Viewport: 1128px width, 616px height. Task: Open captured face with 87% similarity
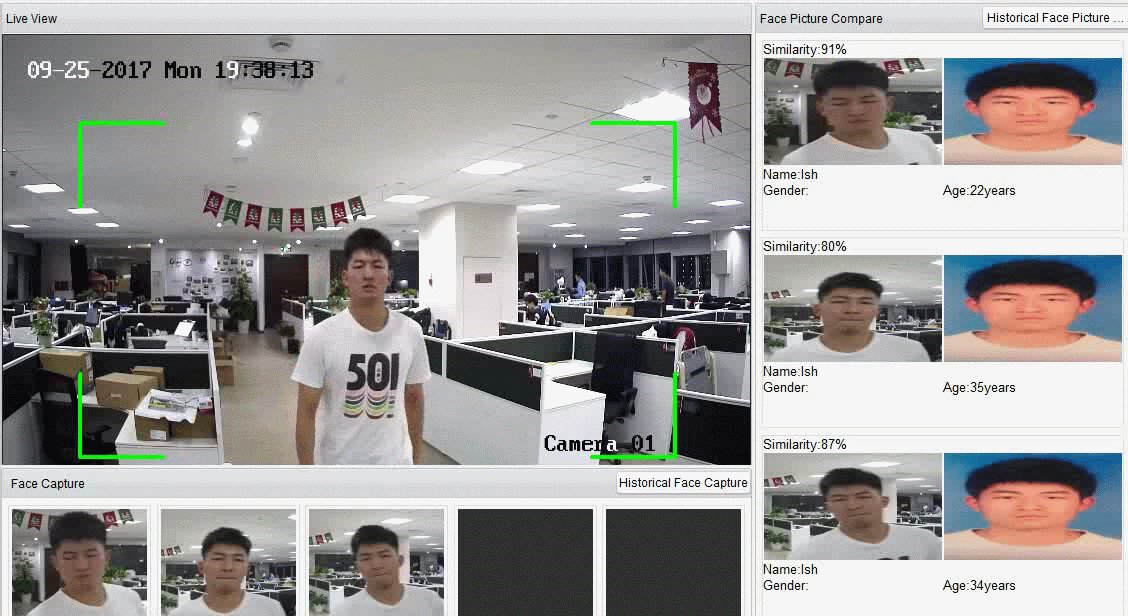(x=852, y=507)
